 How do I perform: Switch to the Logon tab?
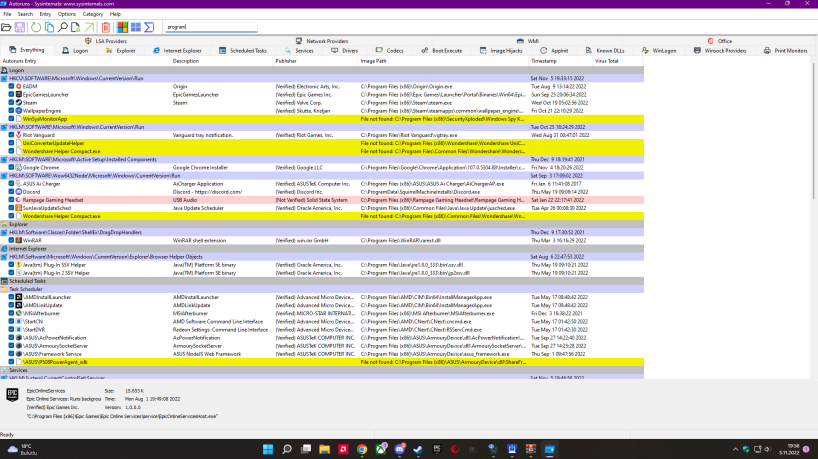click(75, 51)
